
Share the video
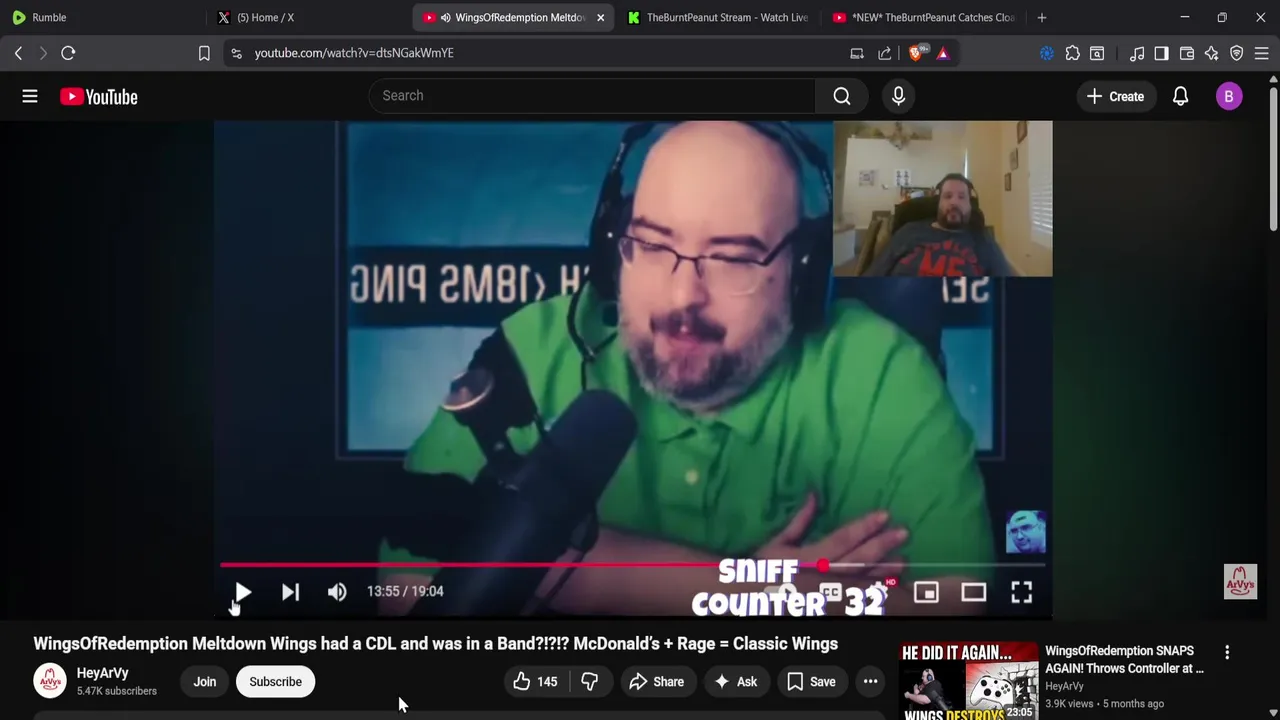point(657,682)
